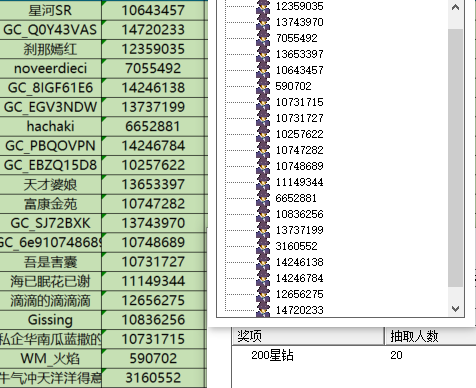Viewport: 476px width, 388px height.
Task: Click the avatar icon beside 14246784 in list
Action: [x=263, y=278]
